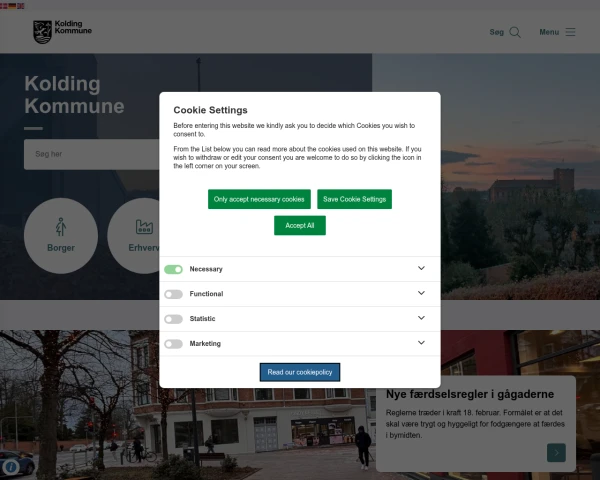The image size is (600, 480).
Task: Open the Read our cookiepolicy link
Action: 300,372
